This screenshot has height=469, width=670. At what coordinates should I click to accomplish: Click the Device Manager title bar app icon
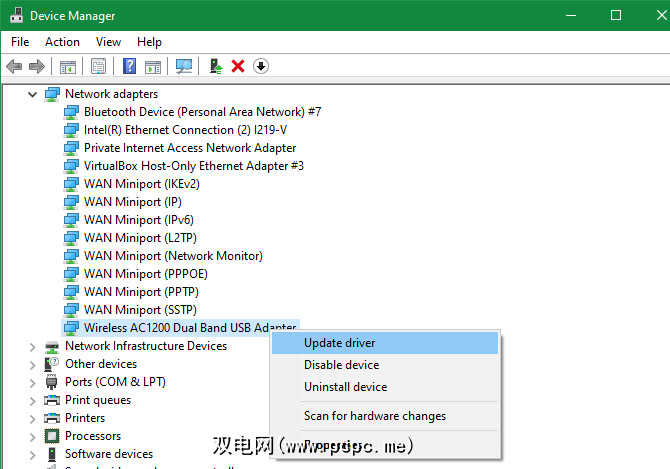16,15
